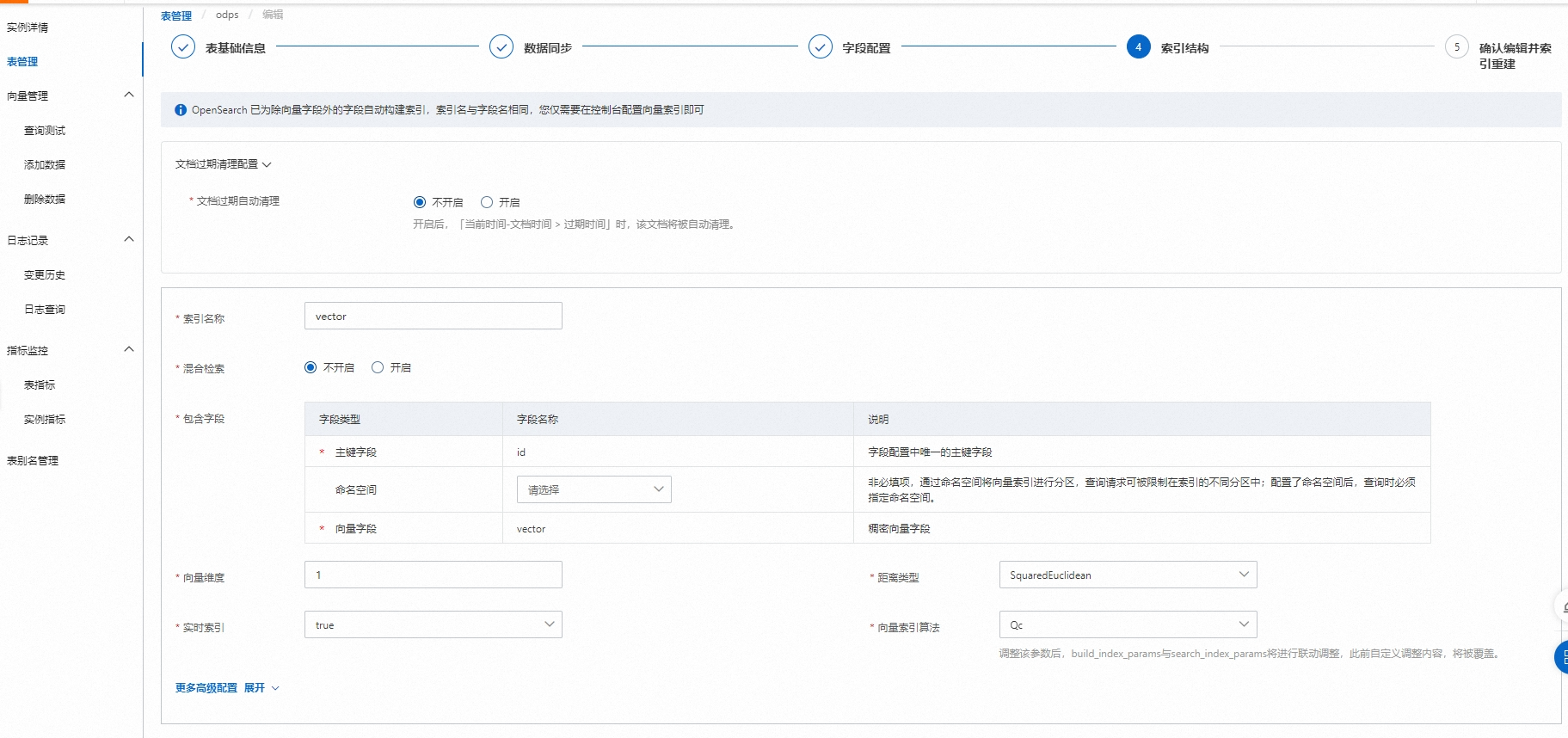Open 表别名管理 in sidebar
The width and height of the screenshot is (1568, 738).
coord(33,461)
